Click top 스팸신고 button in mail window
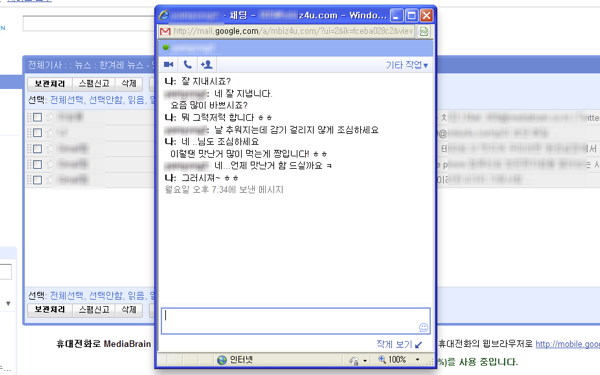This screenshot has width=600, height=375. click(94, 83)
